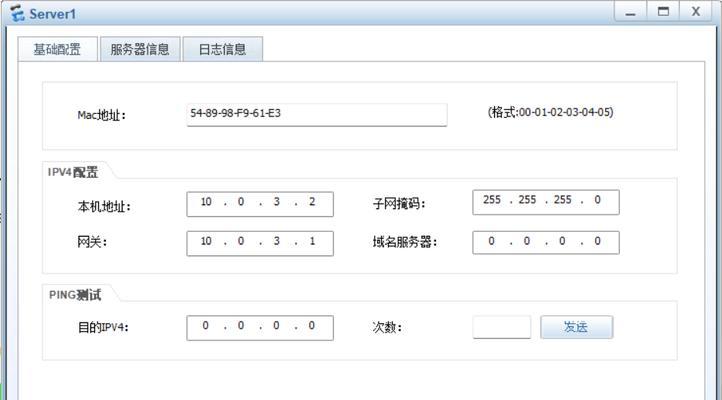The height and width of the screenshot is (400, 722).
Task: Open the 日志信息 tab
Action: [223, 49]
